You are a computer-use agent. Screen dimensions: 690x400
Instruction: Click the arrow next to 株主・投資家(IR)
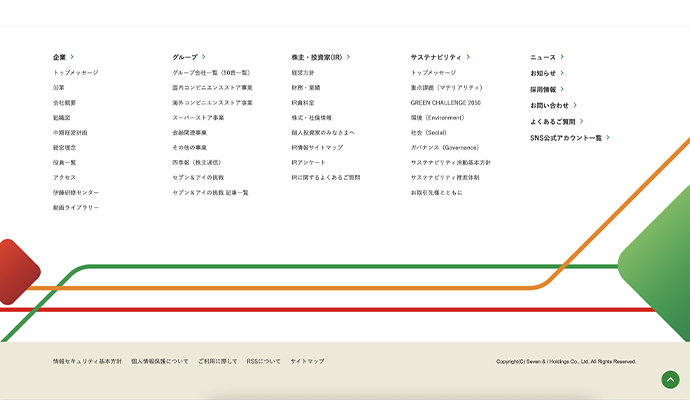[x=349, y=57]
